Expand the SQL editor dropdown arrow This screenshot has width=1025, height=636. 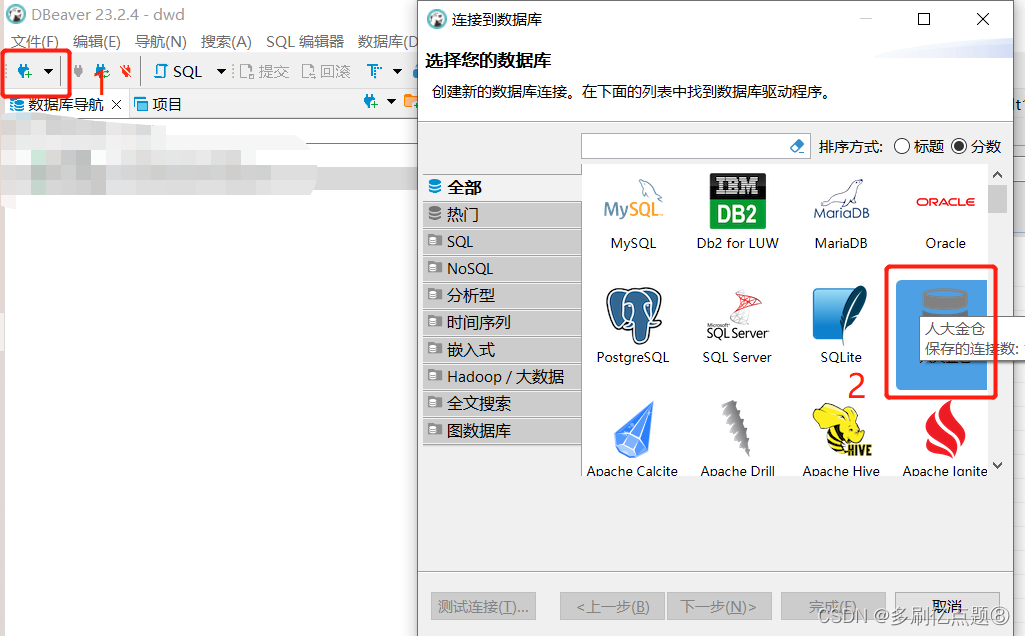click(221, 71)
